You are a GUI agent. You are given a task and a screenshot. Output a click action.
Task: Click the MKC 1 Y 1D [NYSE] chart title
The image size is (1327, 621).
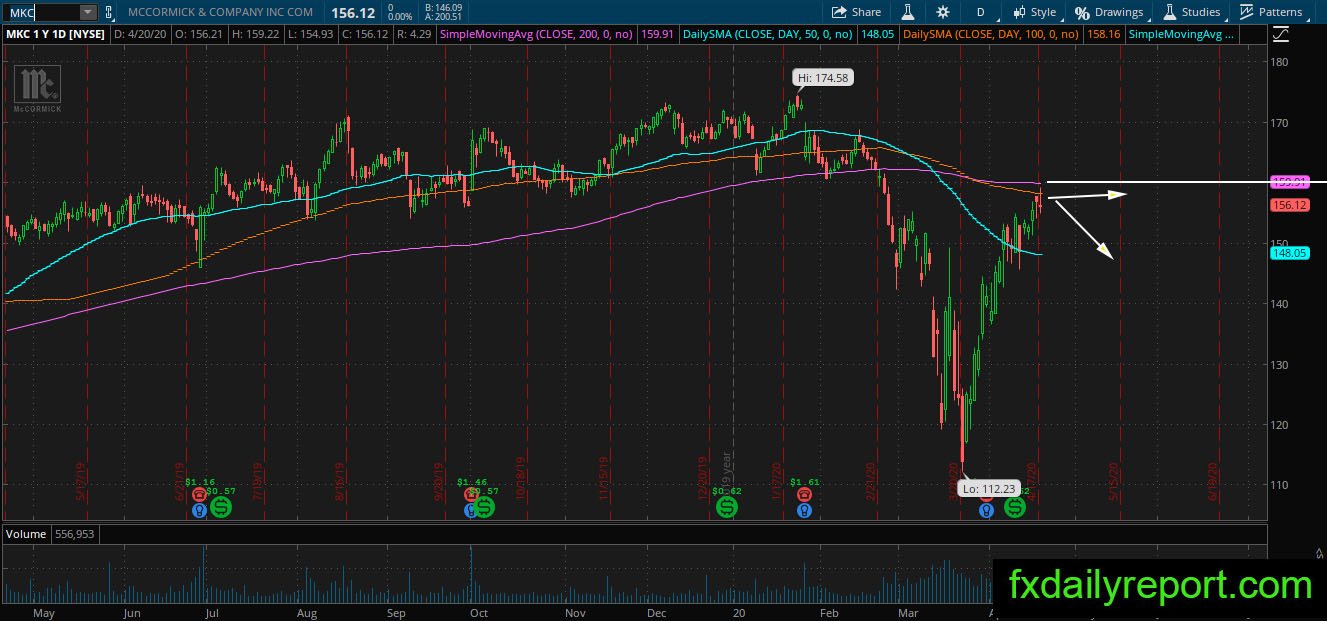[x=56, y=34]
